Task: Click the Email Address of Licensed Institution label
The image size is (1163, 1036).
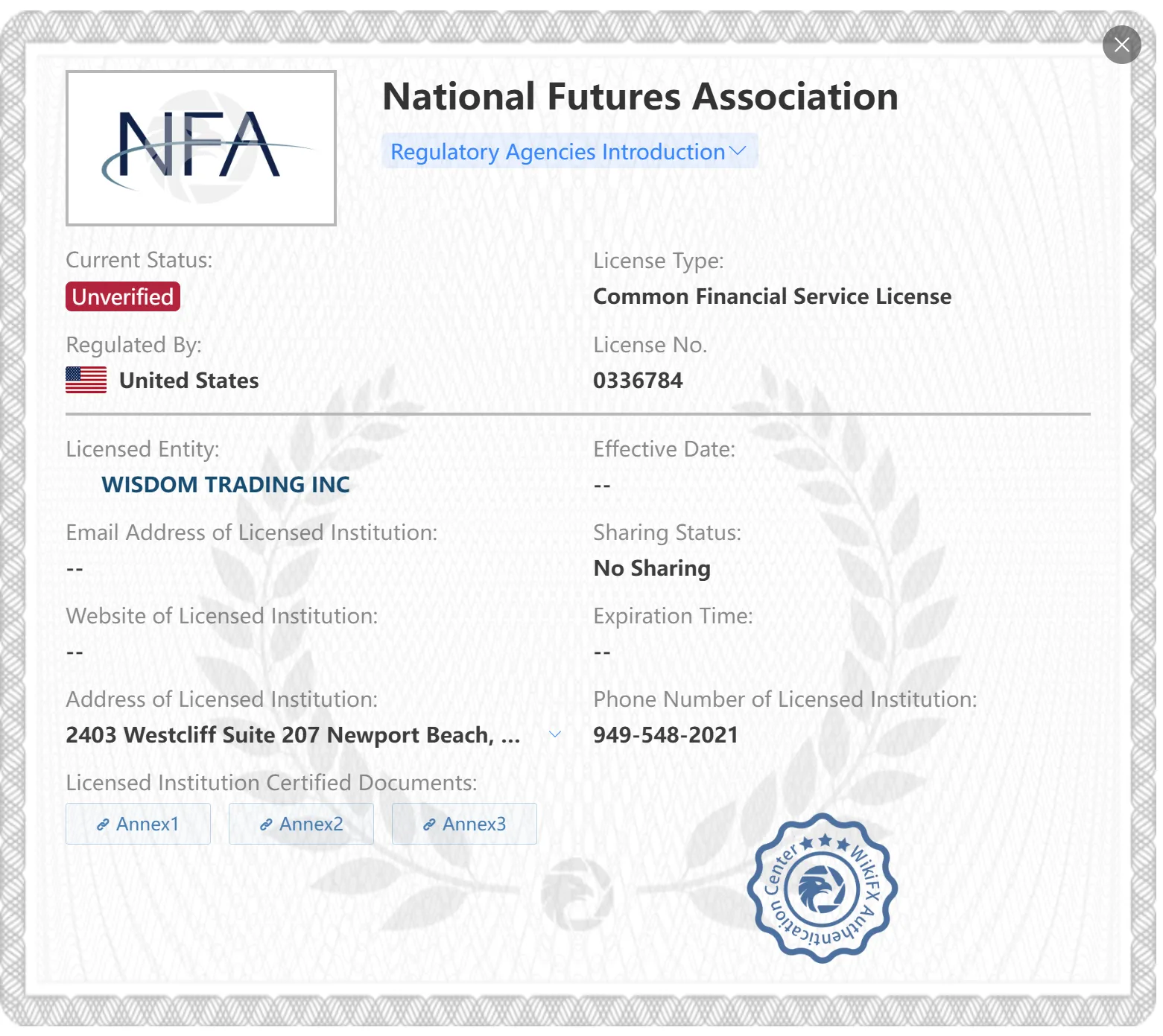Action: 252,533
